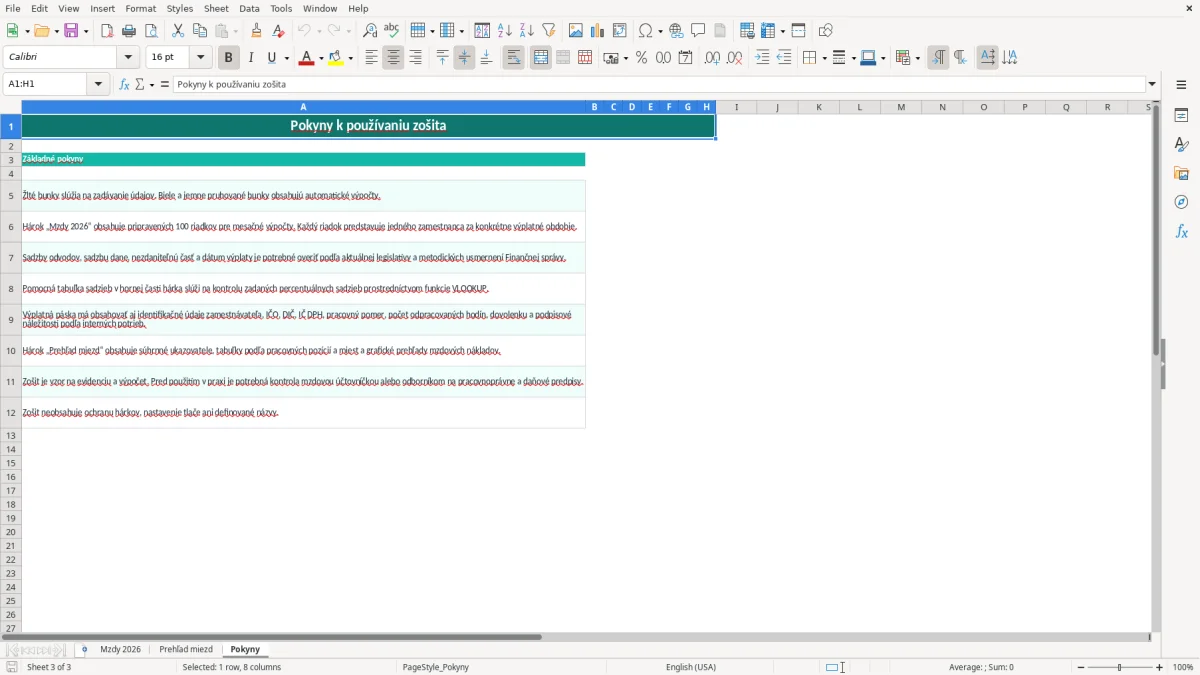The image size is (1200, 675).
Task: Toggle bold formatting
Action: coord(229,58)
